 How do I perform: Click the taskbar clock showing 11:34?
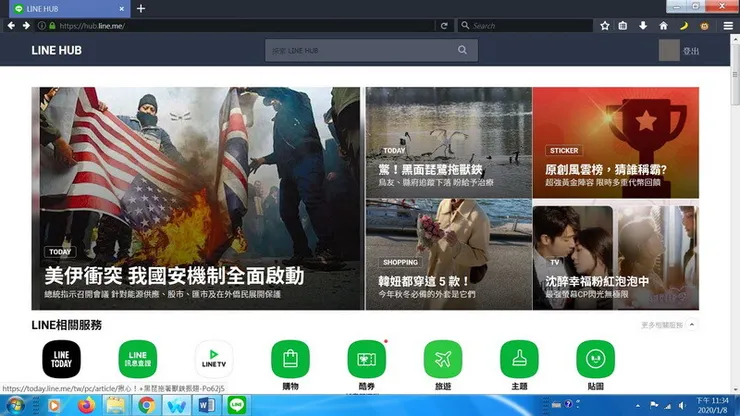(x=713, y=405)
